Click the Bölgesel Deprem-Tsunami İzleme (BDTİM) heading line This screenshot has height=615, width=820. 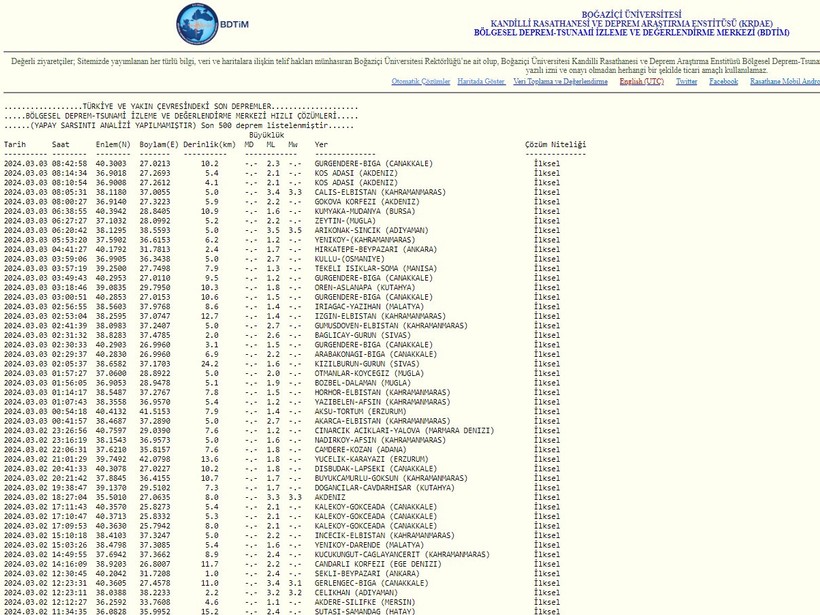tap(632, 32)
